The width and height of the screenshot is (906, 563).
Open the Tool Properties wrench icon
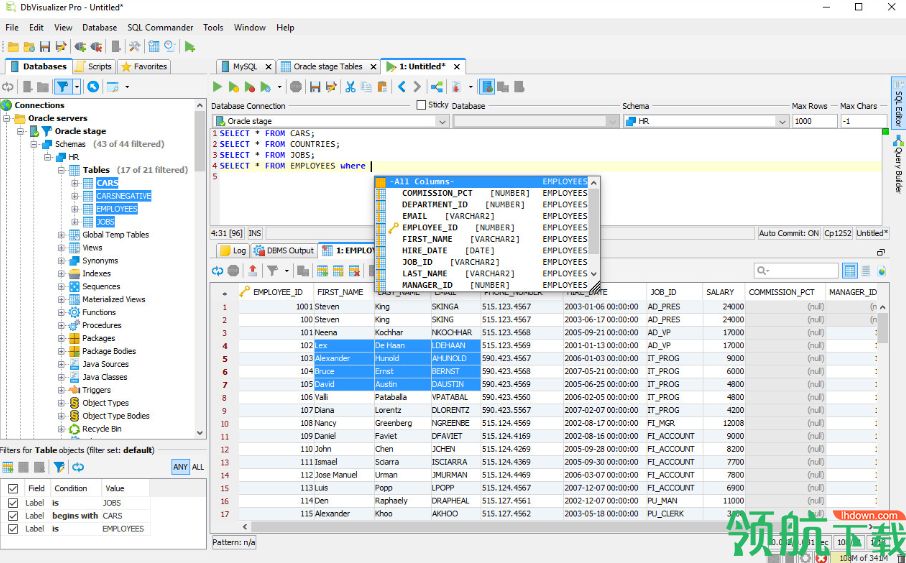click(x=134, y=47)
